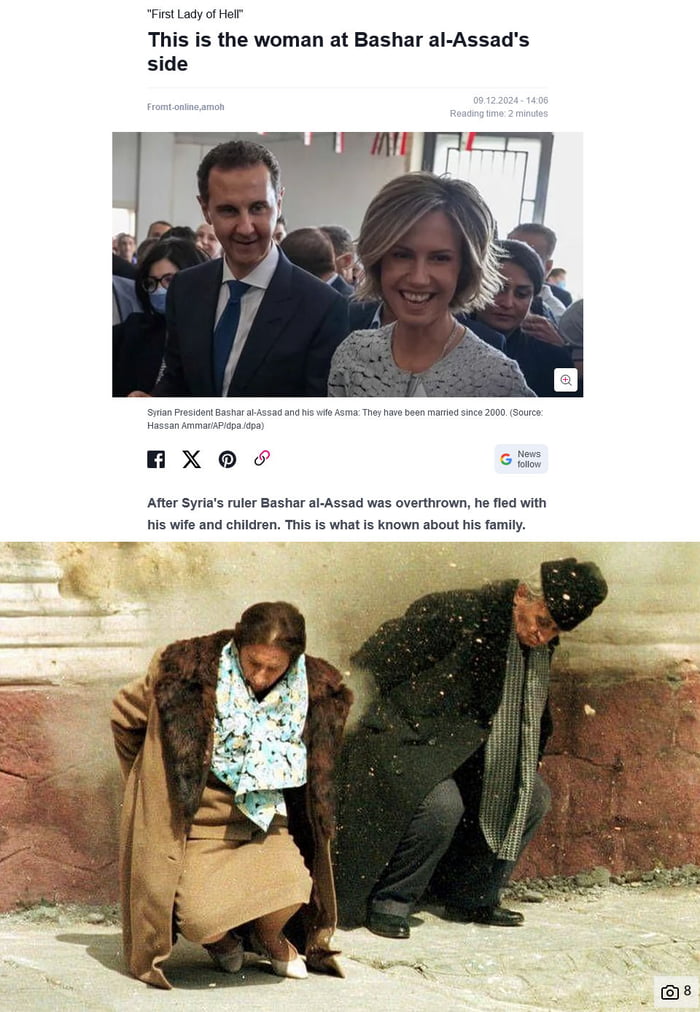Open the bottom photo of two crouching people

[350, 776]
